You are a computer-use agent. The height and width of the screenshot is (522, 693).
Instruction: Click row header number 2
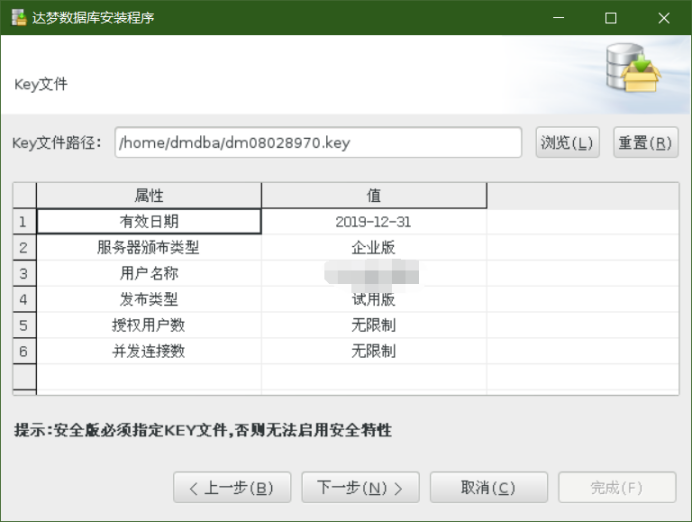24,248
